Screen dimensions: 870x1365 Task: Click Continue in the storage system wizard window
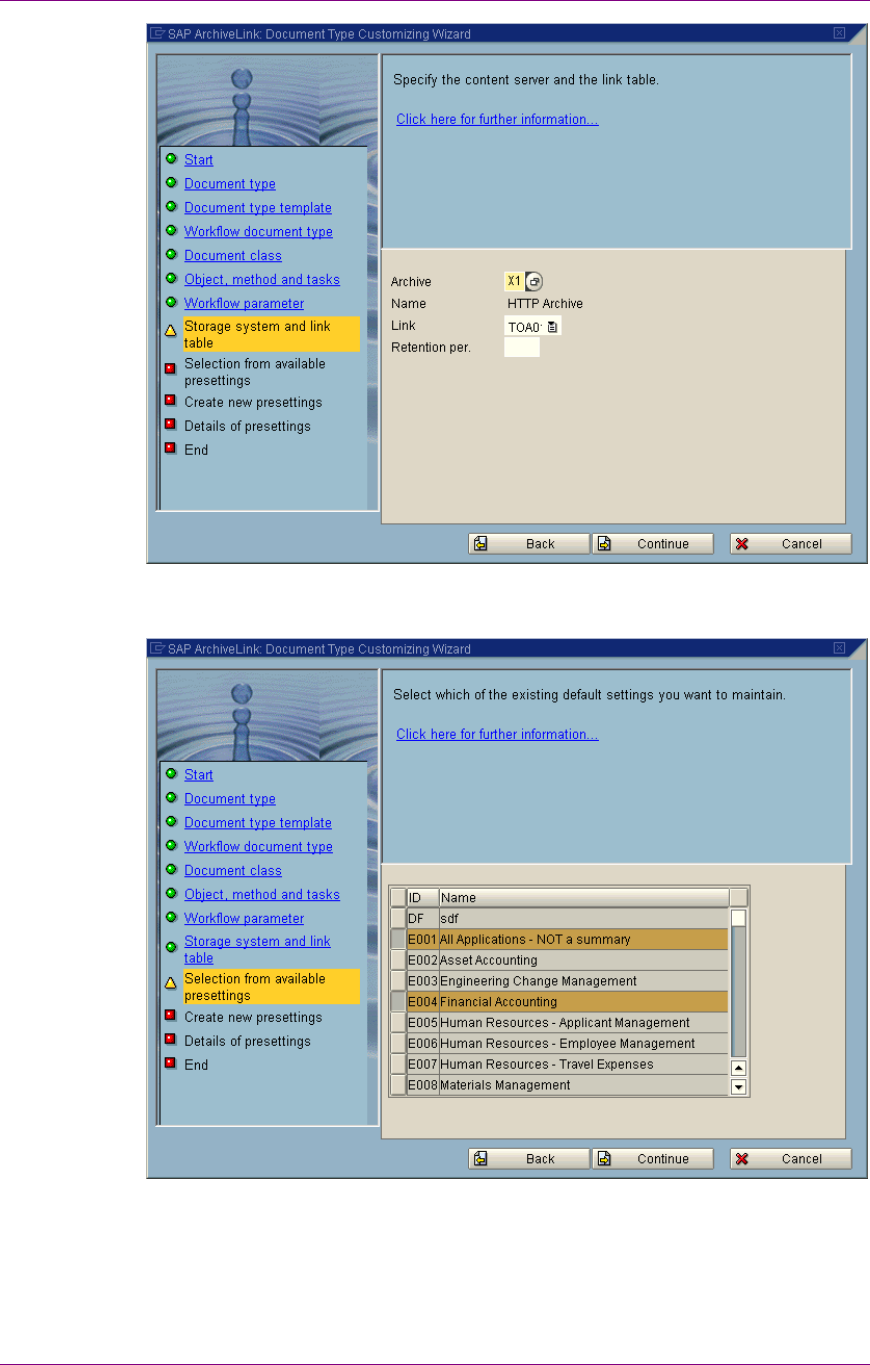click(652, 544)
